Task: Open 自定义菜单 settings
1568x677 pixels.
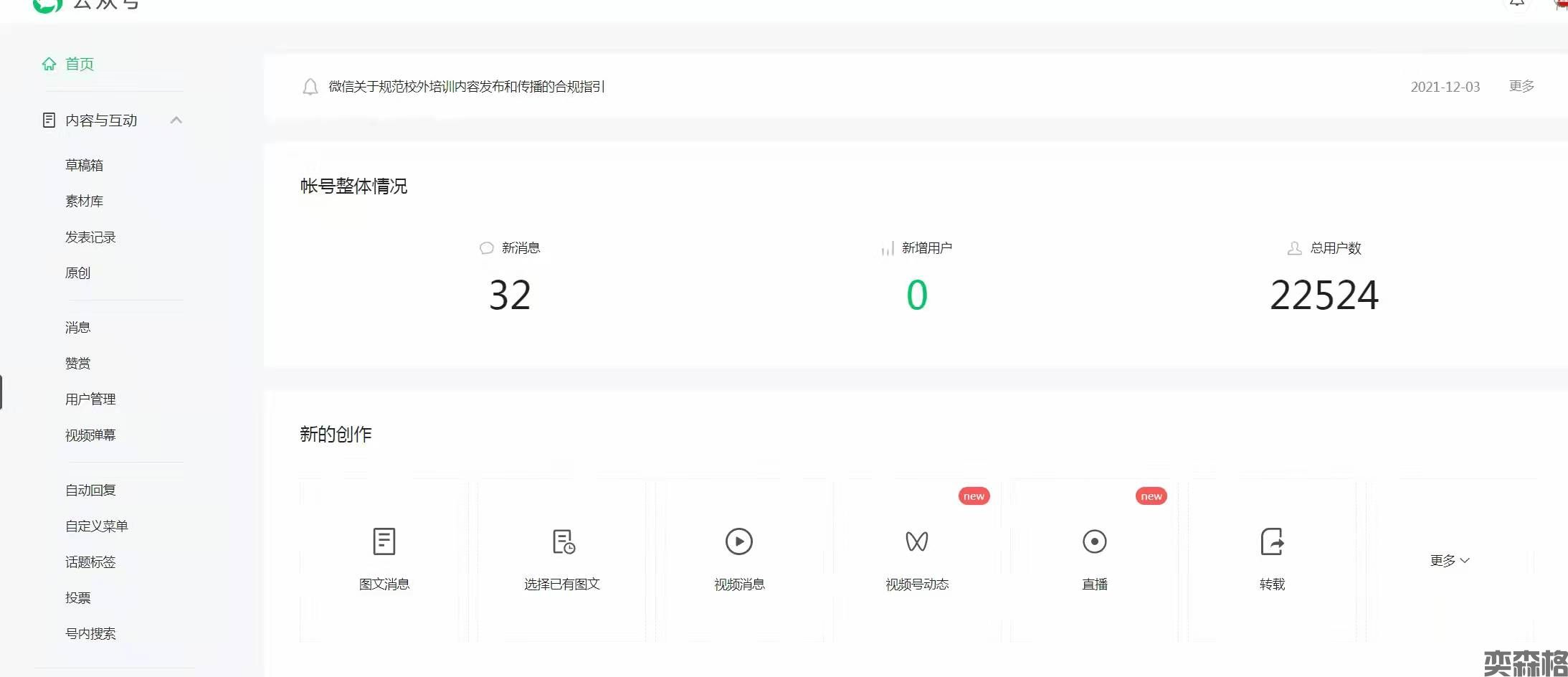Action: (97, 526)
